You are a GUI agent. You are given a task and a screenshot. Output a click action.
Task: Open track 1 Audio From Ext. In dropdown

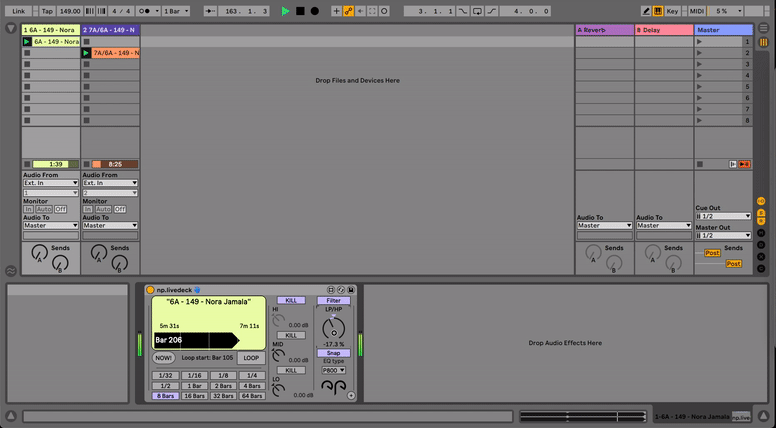click(x=51, y=183)
